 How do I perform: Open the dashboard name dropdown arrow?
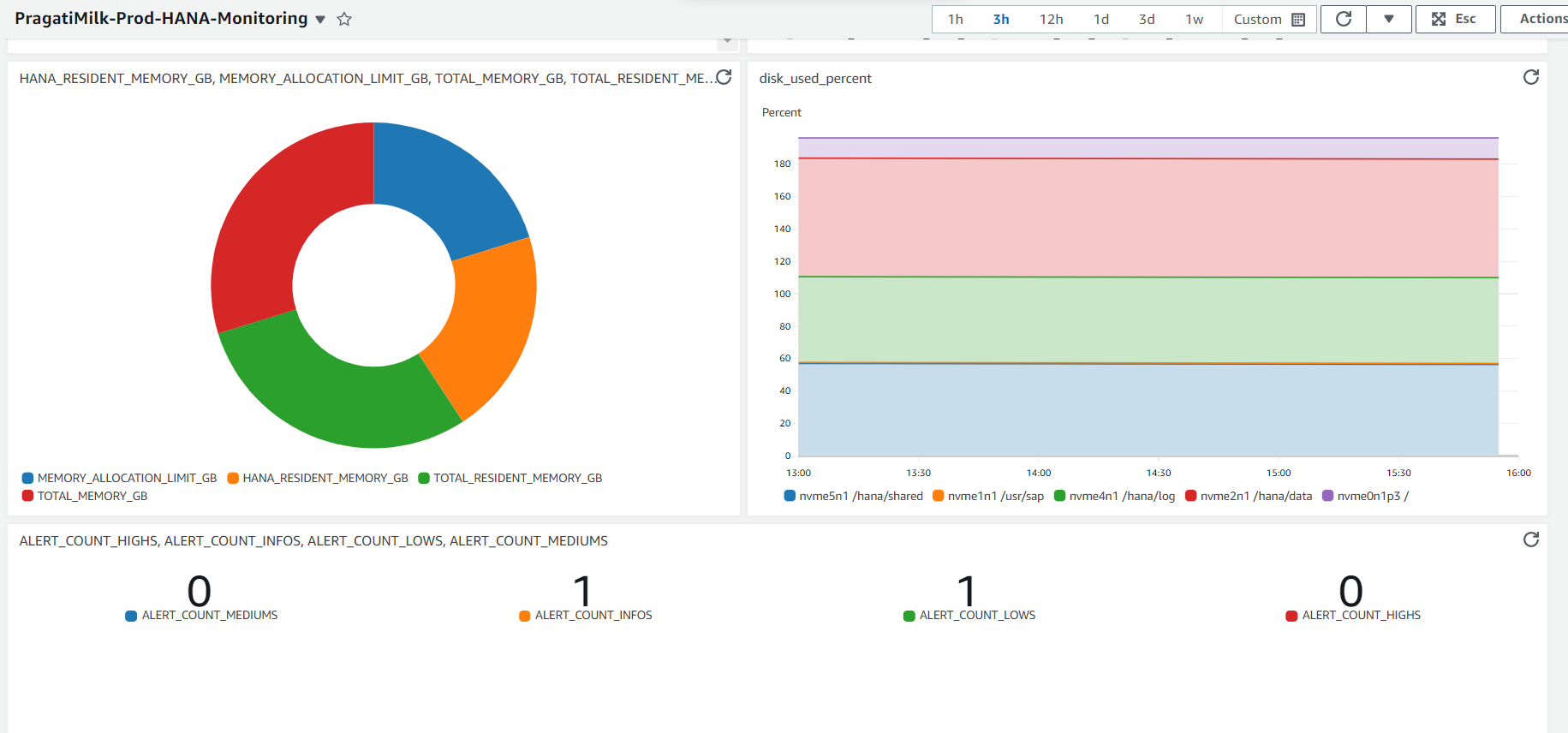320,20
